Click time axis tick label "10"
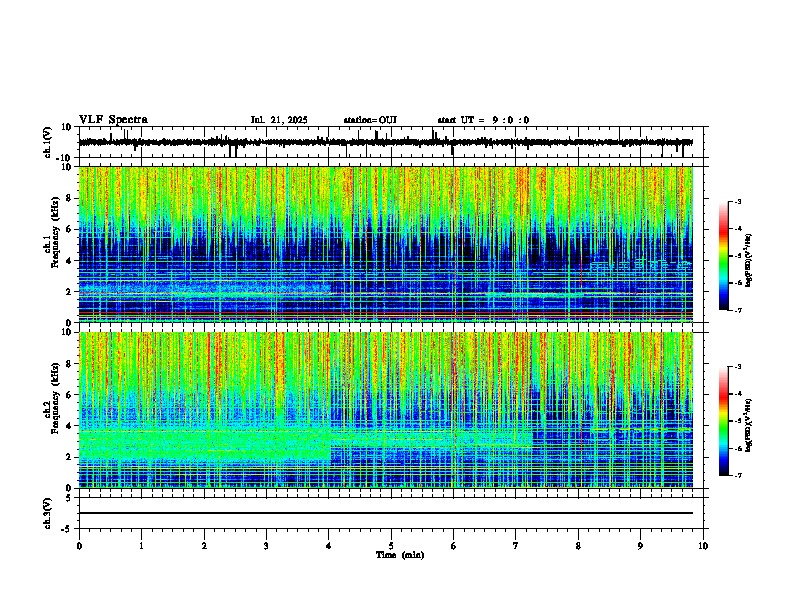Viewport: 792px width, 612px height. point(703,546)
